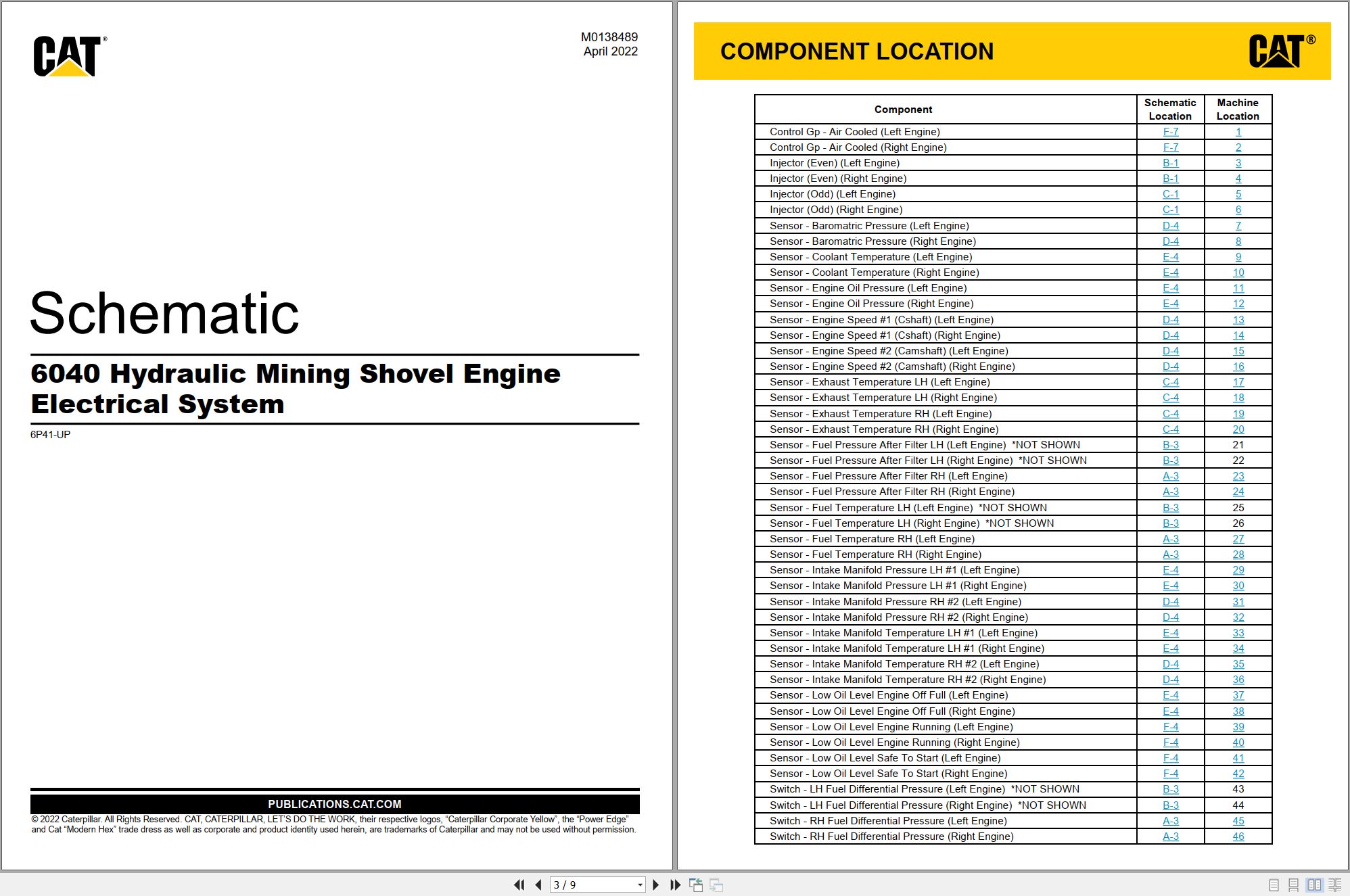Switch to single page view
Image resolution: width=1350 pixels, height=896 pixels.
[x=1274, y=885]
